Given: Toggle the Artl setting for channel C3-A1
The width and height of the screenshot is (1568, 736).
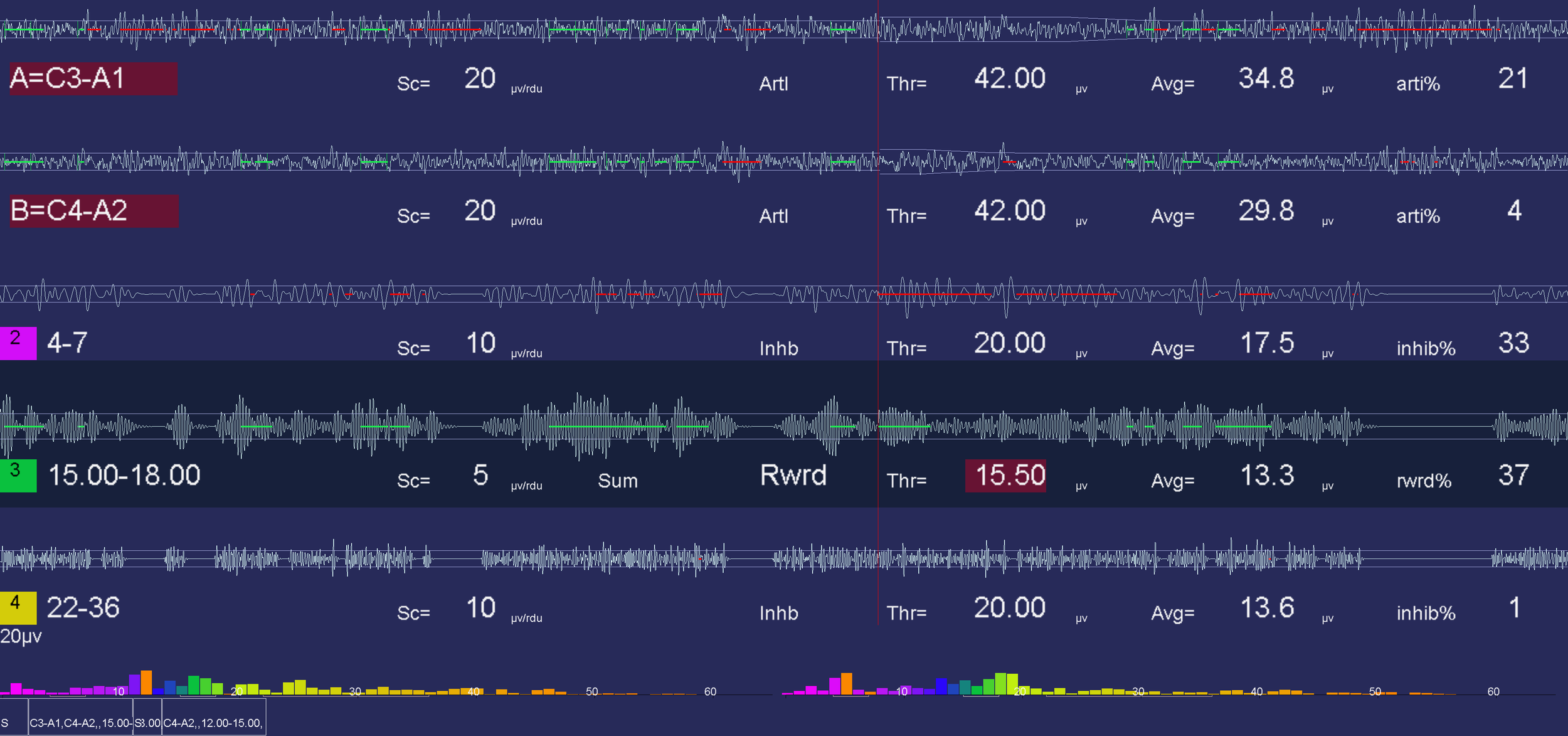Looking at the screenshot, I should click(774, 83).
